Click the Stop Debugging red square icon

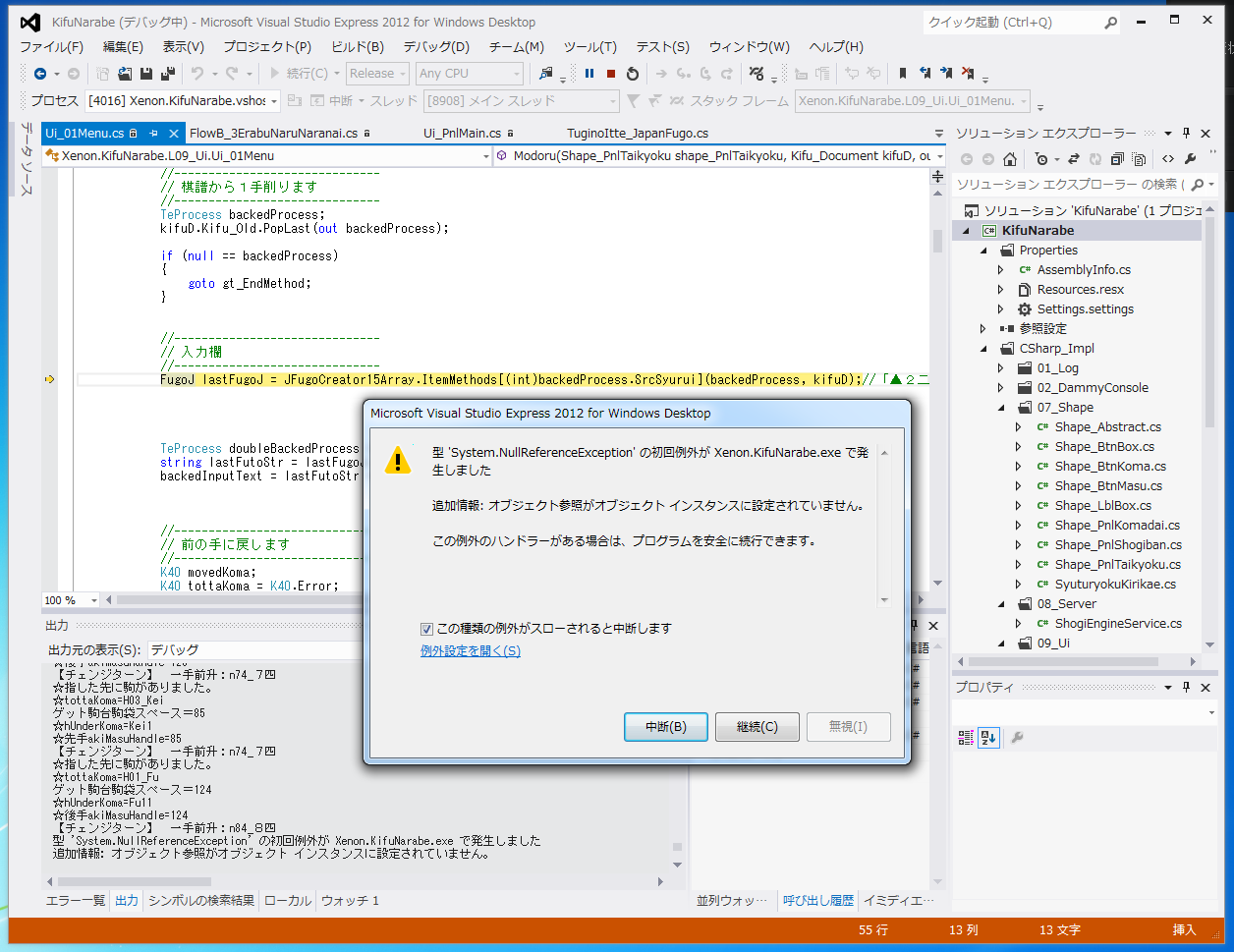pyautogui.click(x=611, y=74)
